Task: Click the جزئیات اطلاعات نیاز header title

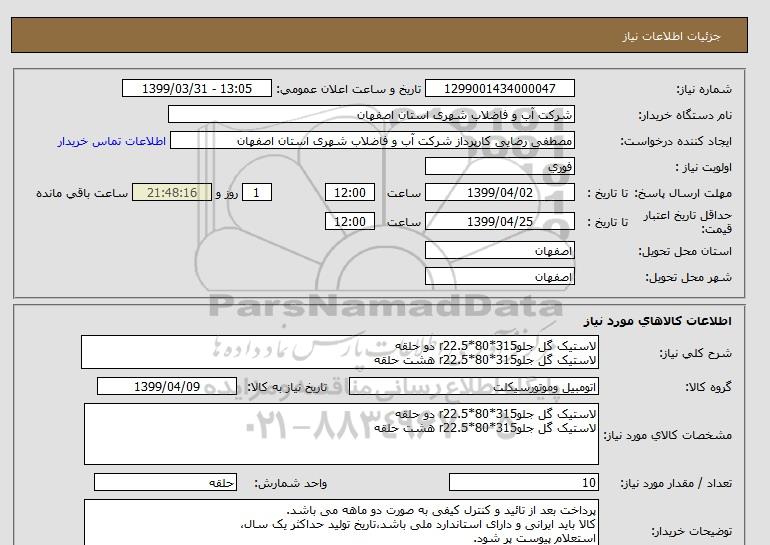Action: pos(671,37)
